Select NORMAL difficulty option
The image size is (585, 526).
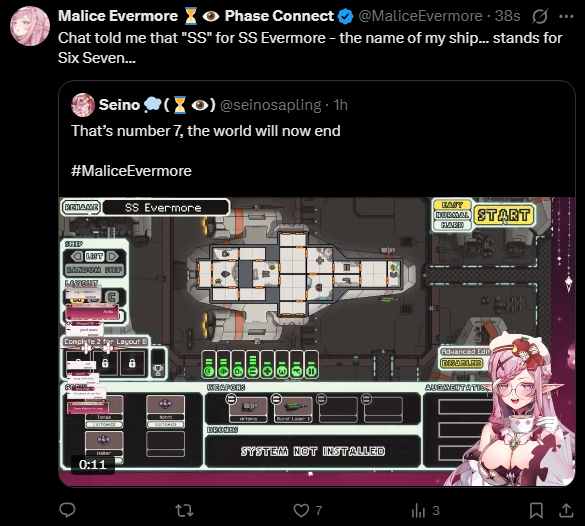[452, 215]
